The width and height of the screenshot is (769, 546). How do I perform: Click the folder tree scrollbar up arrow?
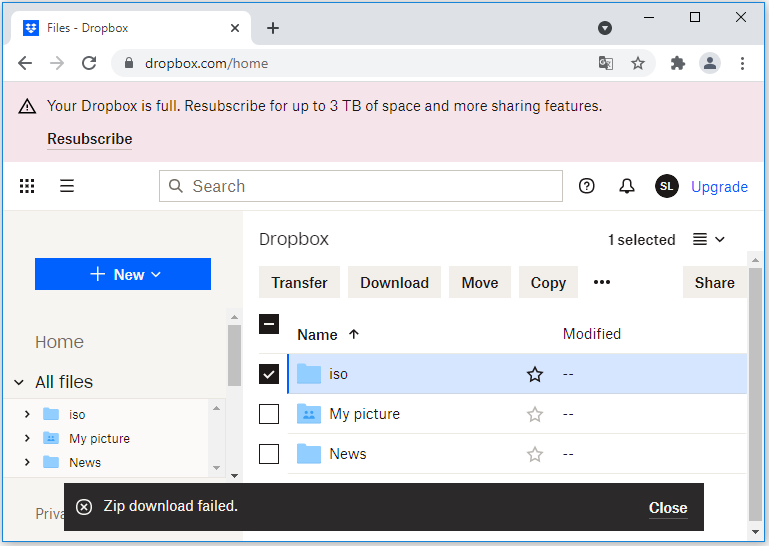pos(216,408)
